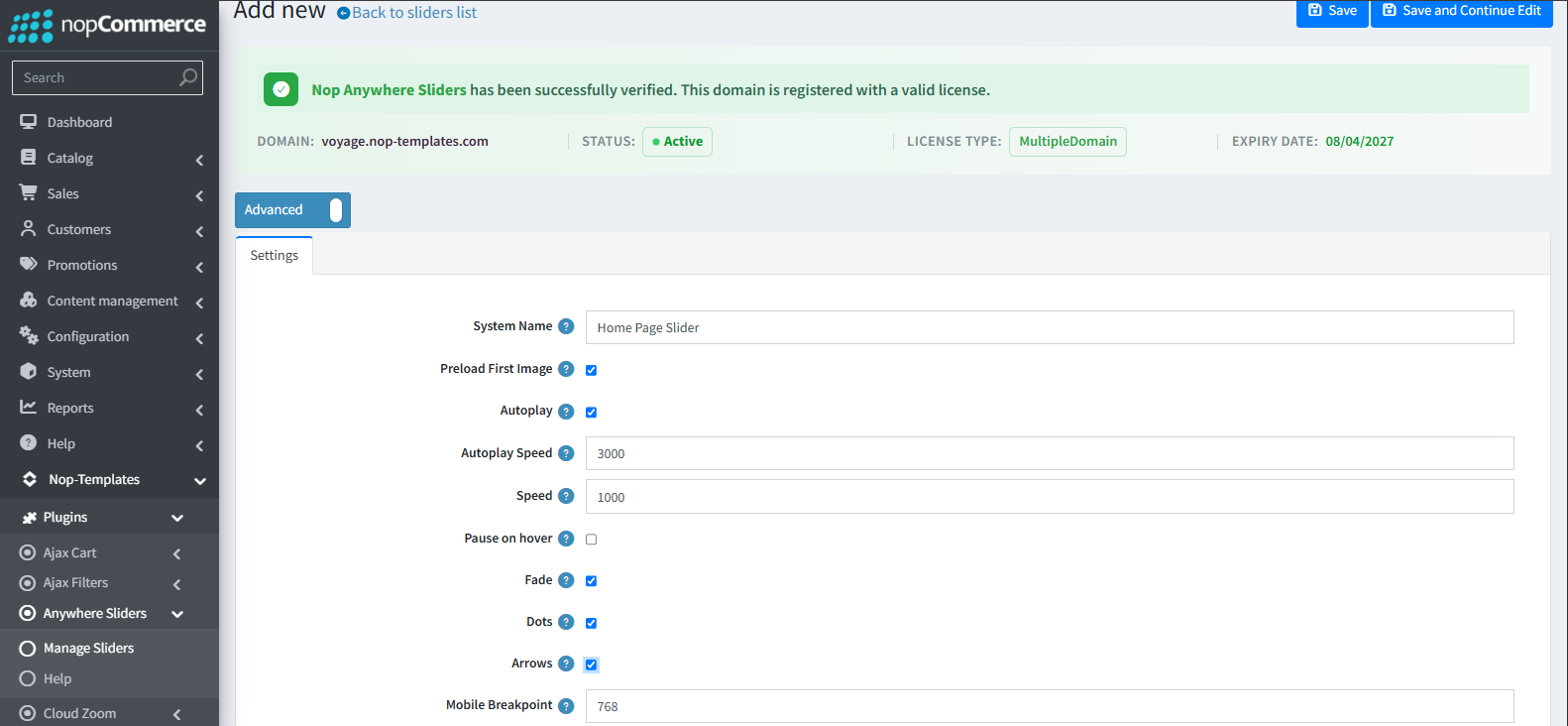
Task: Toggle the Advanced mode switch
Action: click(x=336, y=210)
